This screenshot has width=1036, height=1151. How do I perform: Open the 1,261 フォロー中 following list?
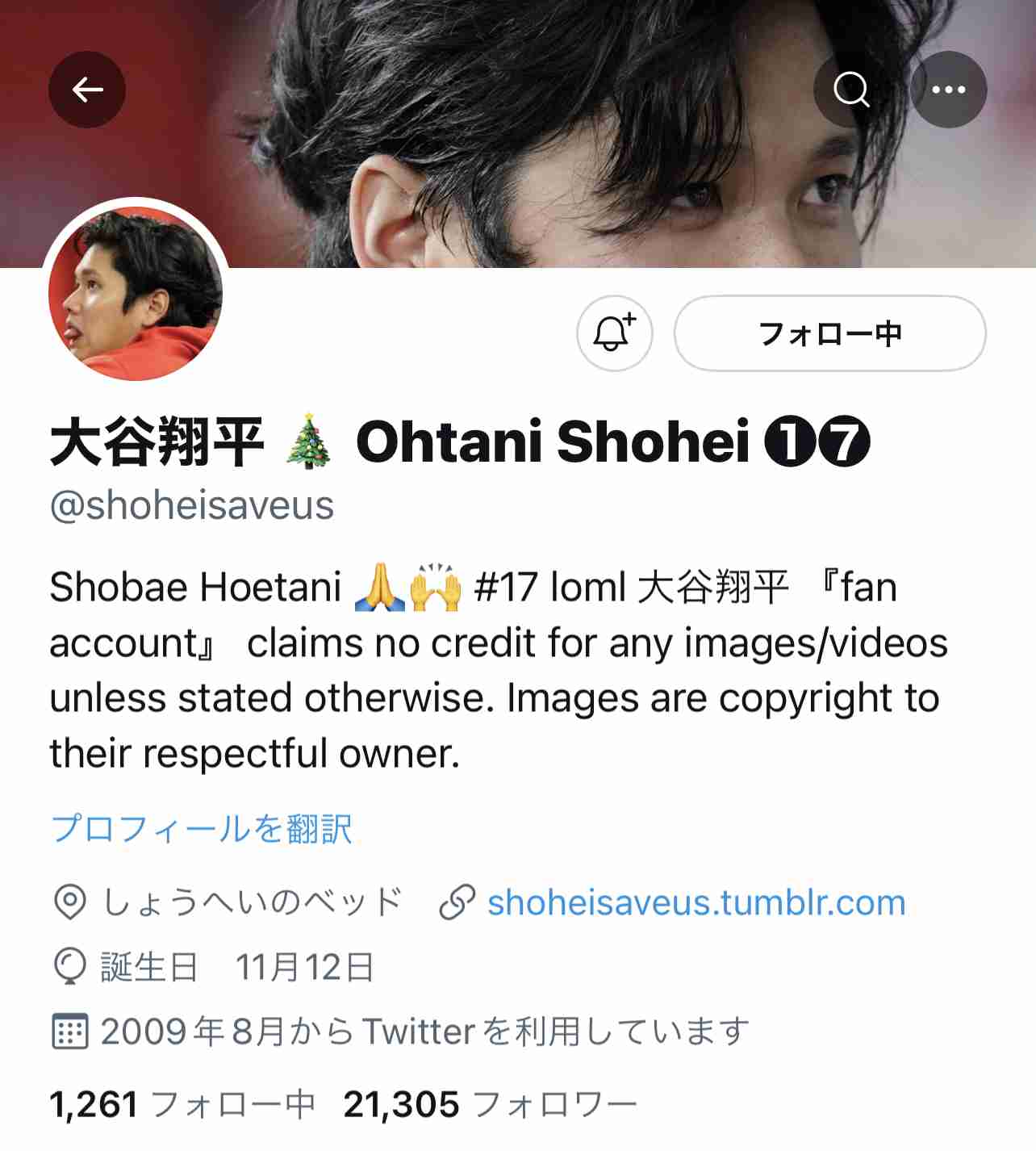click(182, 1103)
